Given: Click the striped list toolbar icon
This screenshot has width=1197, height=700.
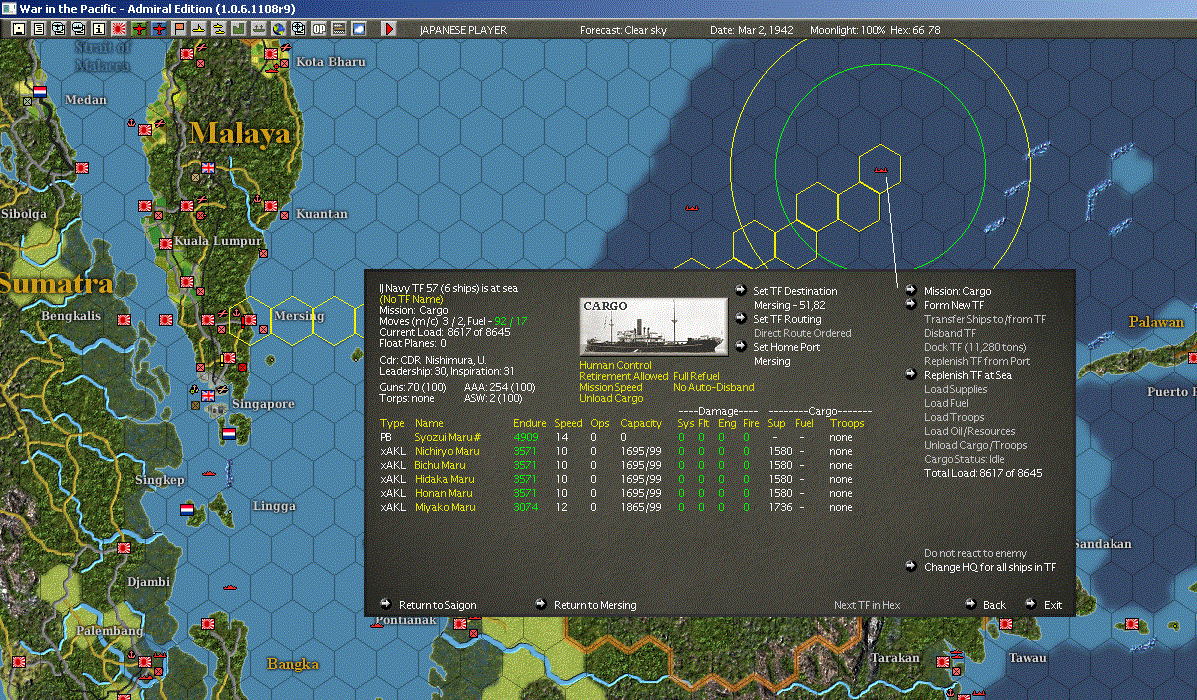Looking at the screenshot, I should tap(338, 29).
